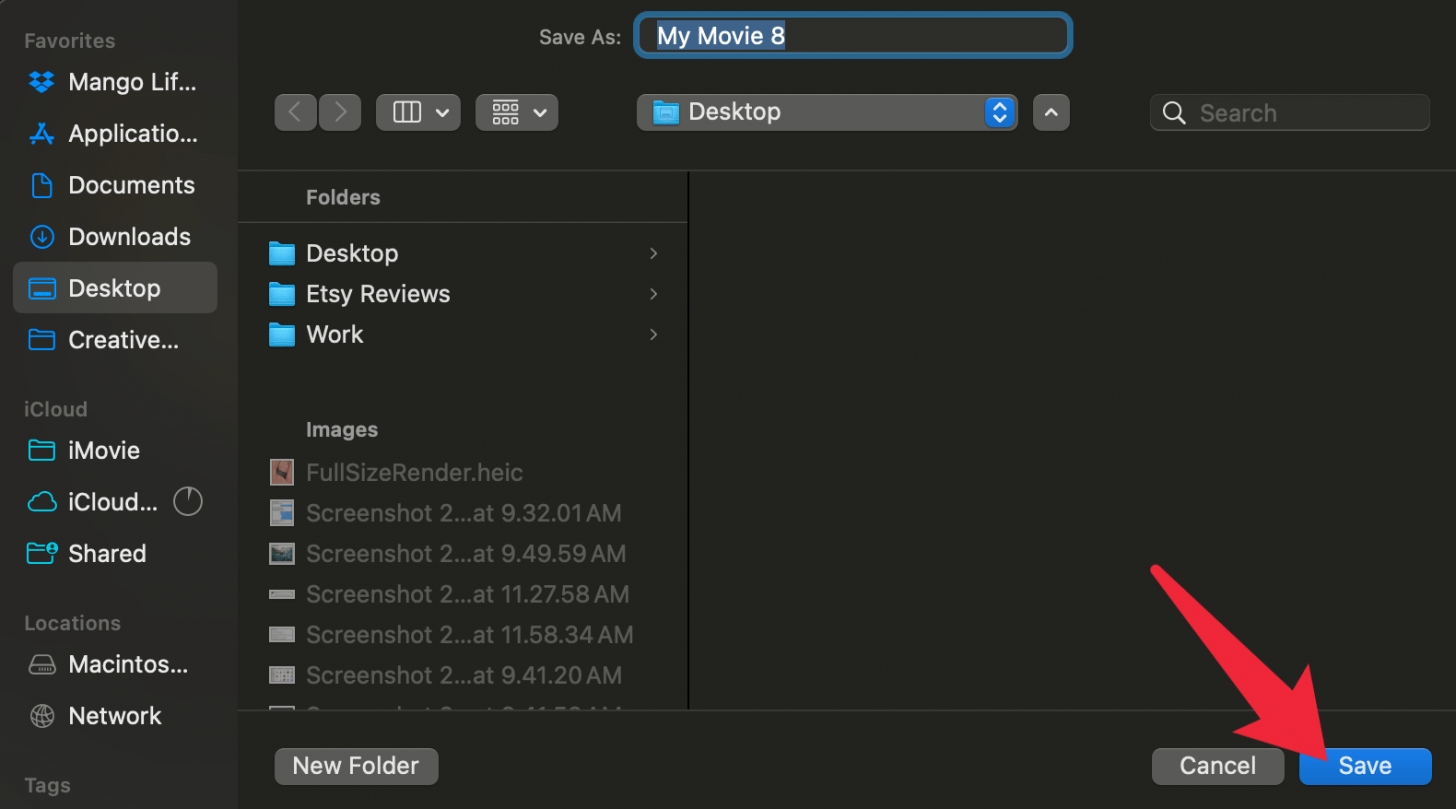Open the Desktop location popup menu
The height and width of the screenshot is (809, 1456).
pyautogui.click(x=826, y=112)
